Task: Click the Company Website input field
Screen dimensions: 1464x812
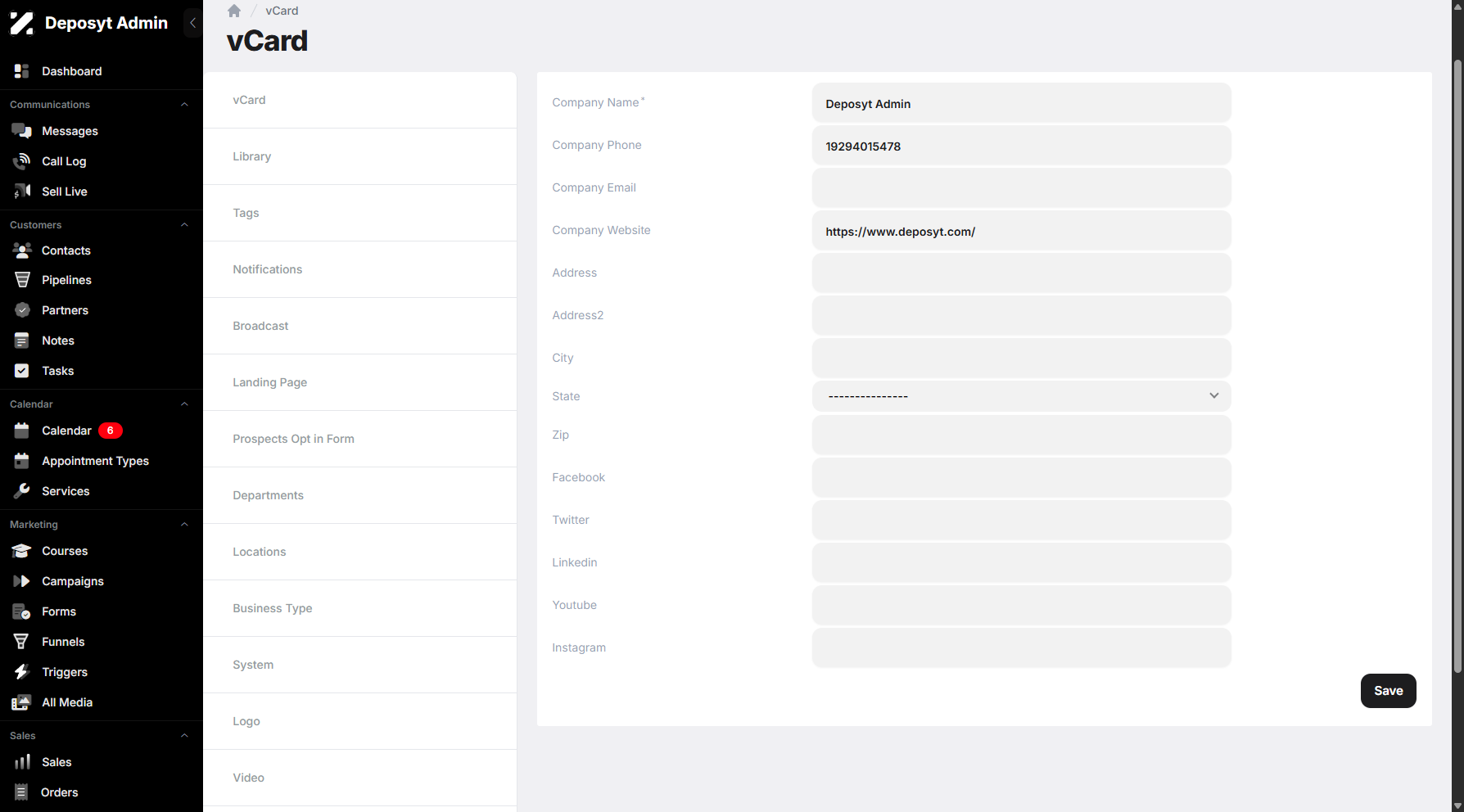Action: click(1021, 231)
